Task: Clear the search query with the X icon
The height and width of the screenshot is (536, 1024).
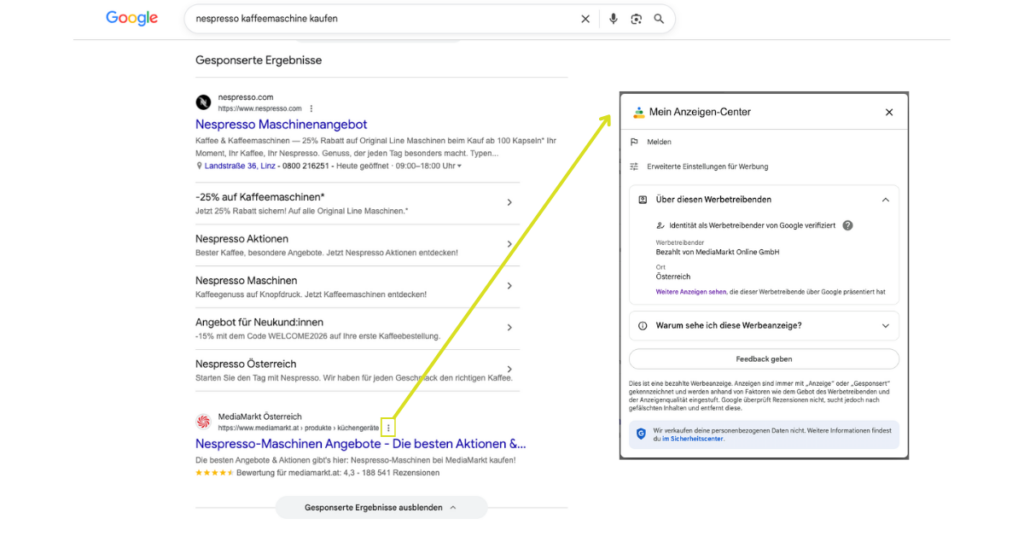Action: point(585,19)
